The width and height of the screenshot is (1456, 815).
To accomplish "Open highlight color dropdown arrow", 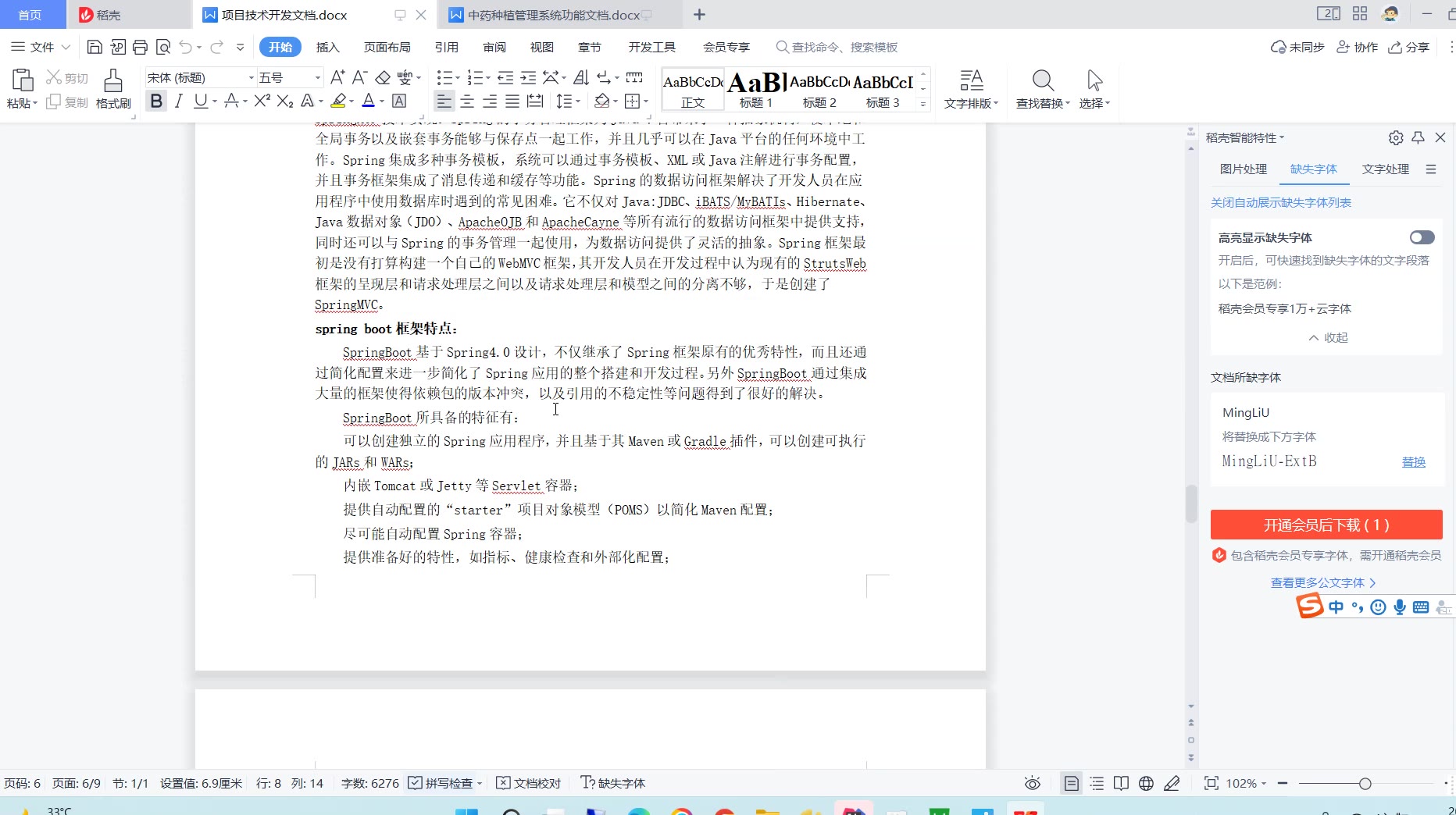I will pyautogui.click(x=352, y=101).
